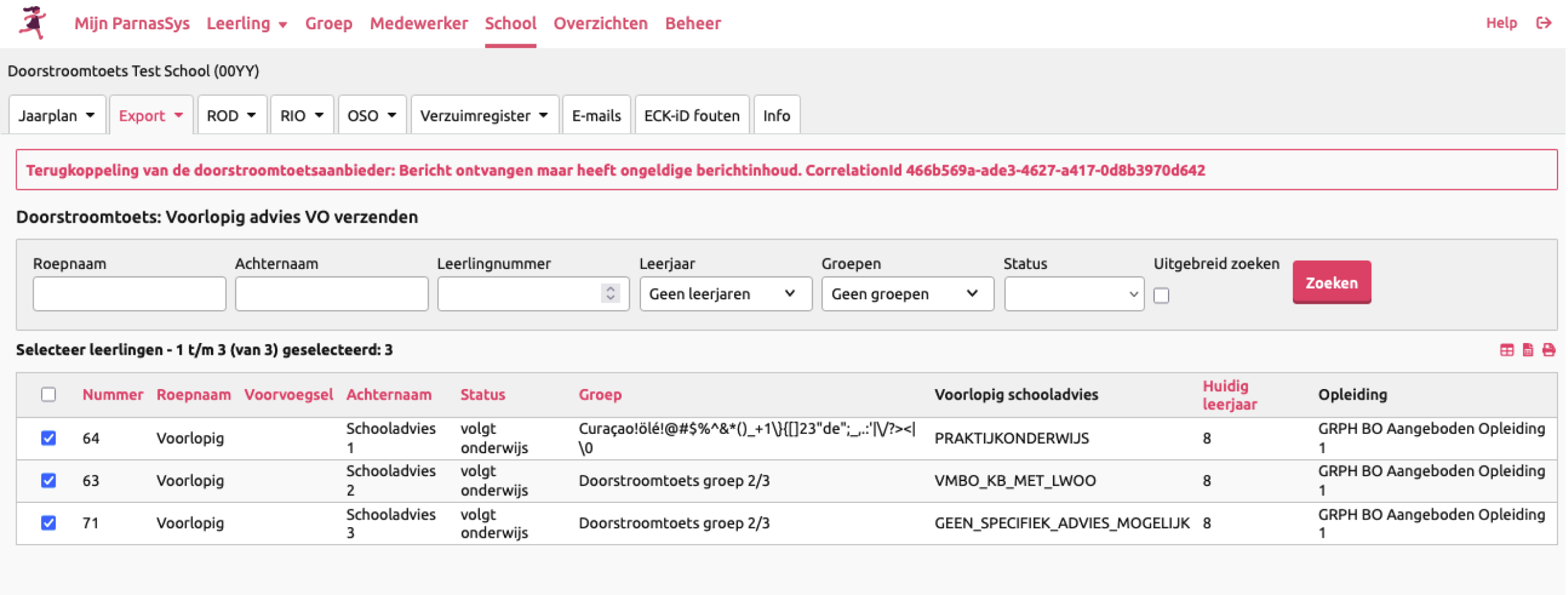The width and height of the screenshot is (1568, 595).
Task: Click the VMBO_KB_MET_LWOO advice cell
Action: click(x=1017, y=481)
